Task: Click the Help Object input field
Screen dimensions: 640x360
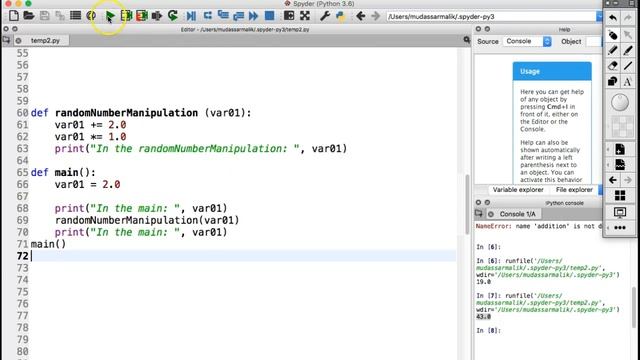Action: pos(594,41)
